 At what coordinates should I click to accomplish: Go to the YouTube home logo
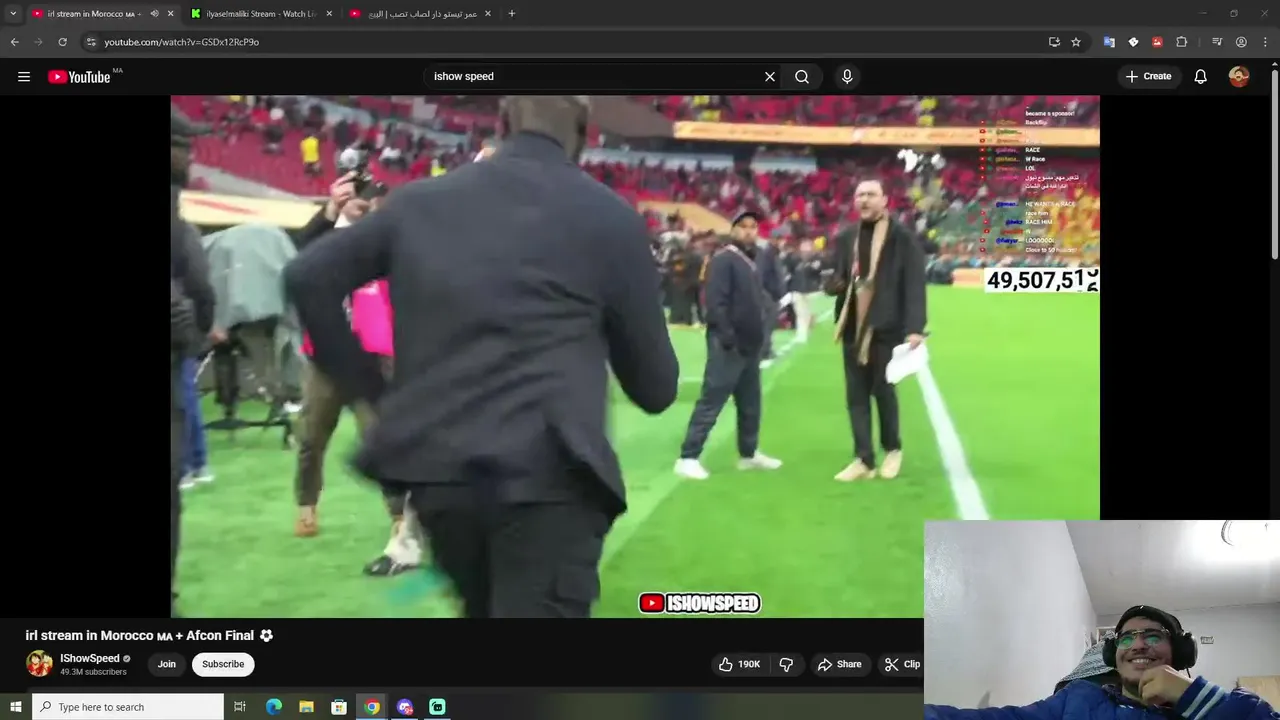pyautogui.click(x=79, y=77)
